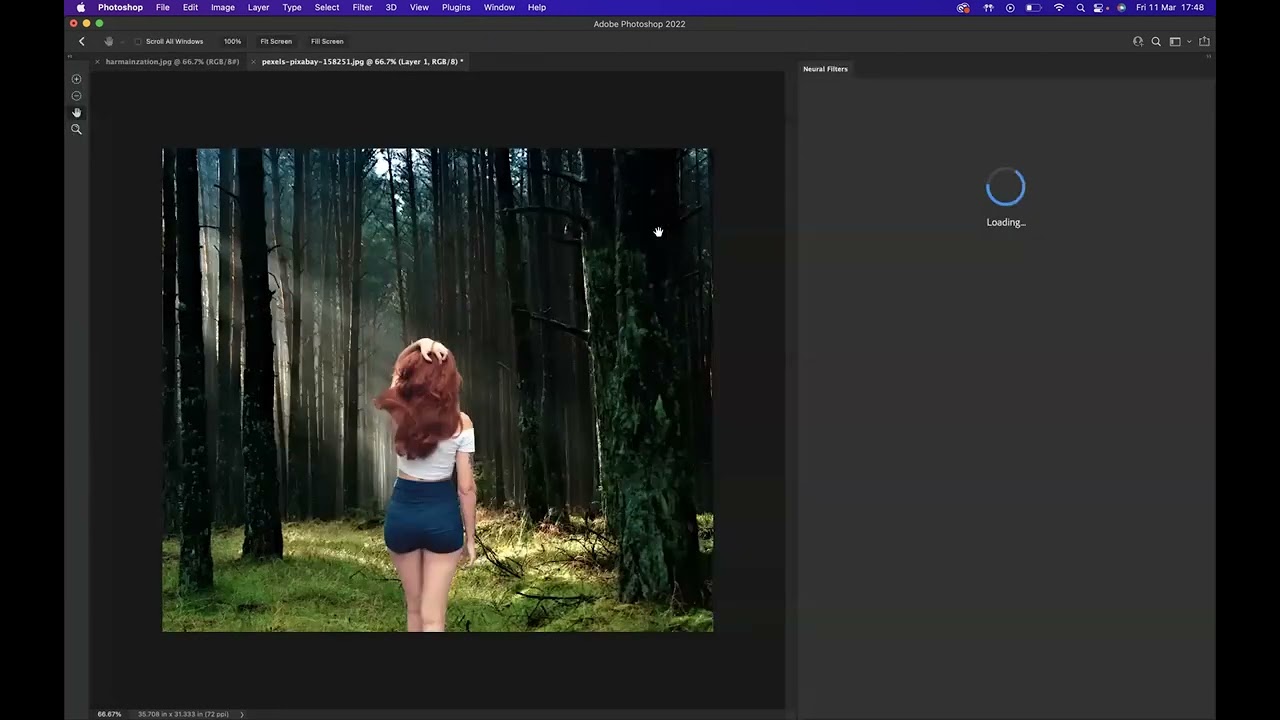Image resolution: width=1280 pixels, height=720 pixels.
Task: Collapse the right panel dock chevrons
Action: pyautogui.click(x=1208, y=56)
